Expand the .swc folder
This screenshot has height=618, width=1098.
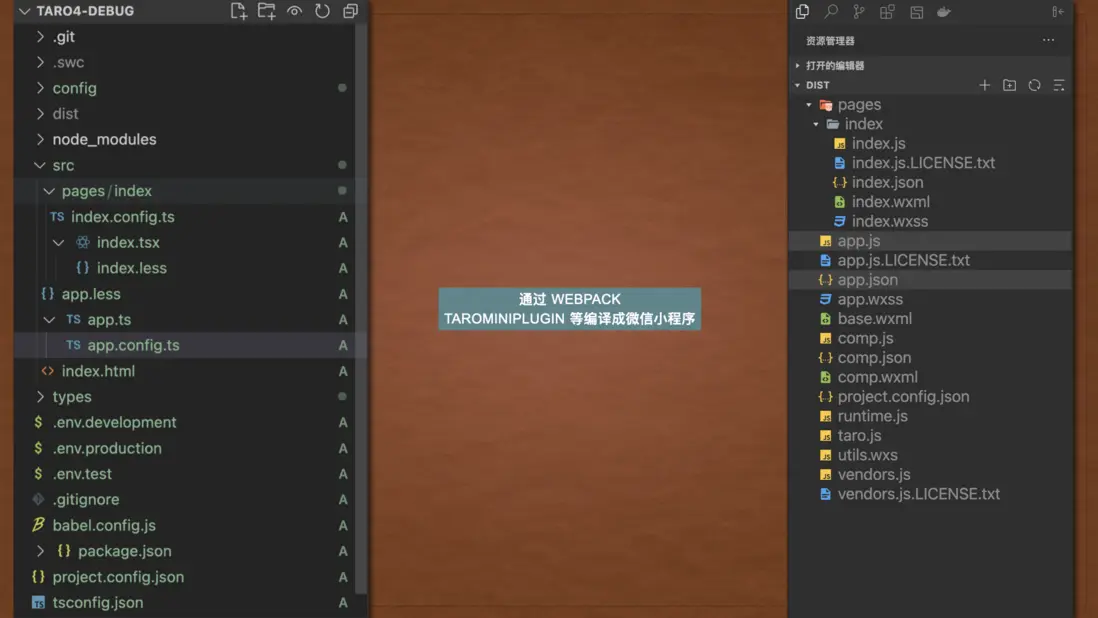[x=40, y=62]
